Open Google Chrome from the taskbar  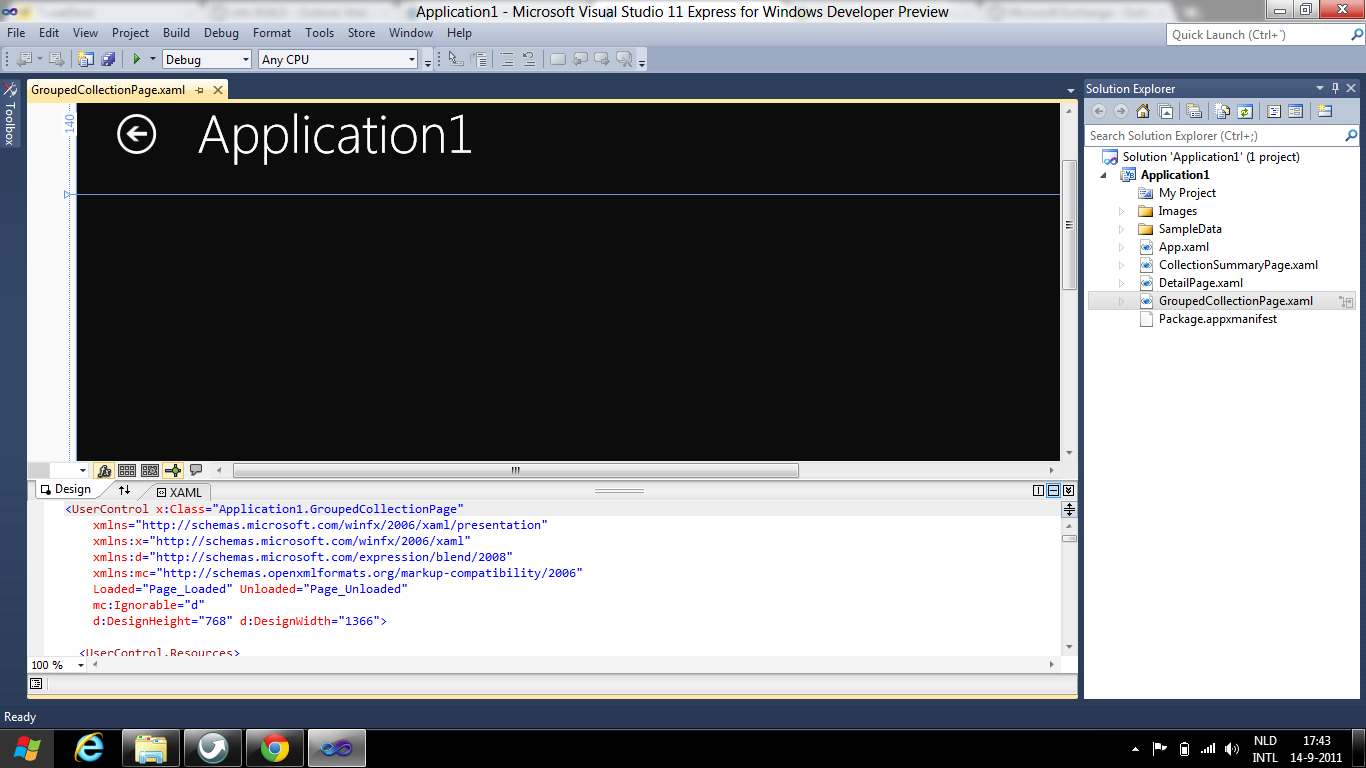[275, 748]
